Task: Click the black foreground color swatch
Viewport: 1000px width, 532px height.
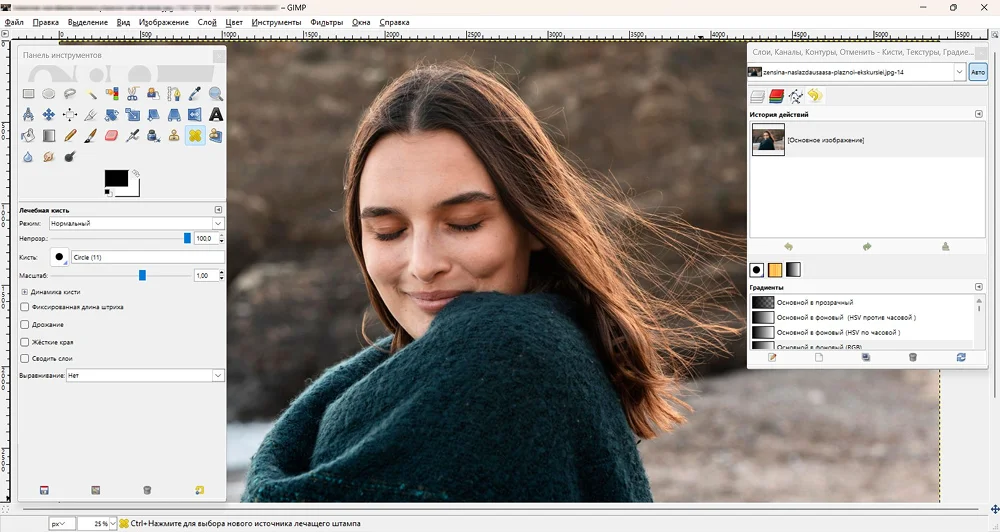Action: coord(115,178)
